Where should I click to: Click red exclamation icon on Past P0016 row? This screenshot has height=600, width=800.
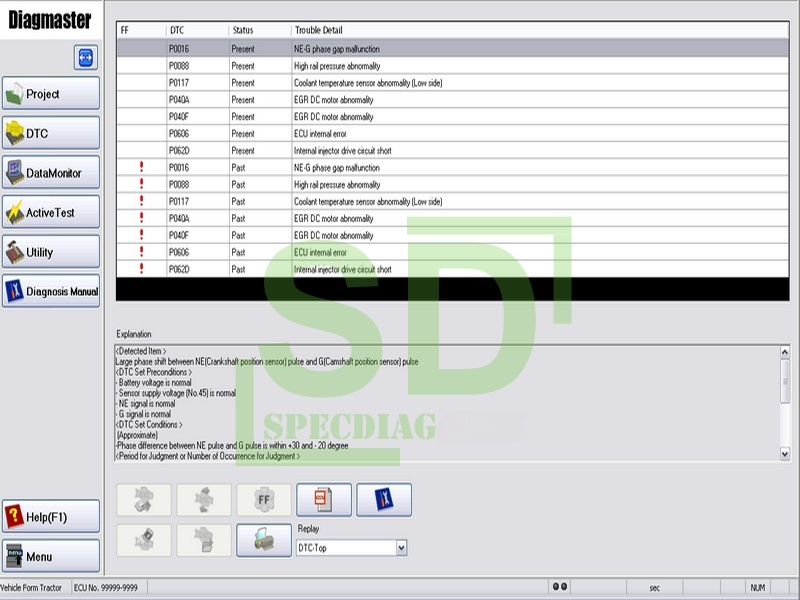[141, 167]
